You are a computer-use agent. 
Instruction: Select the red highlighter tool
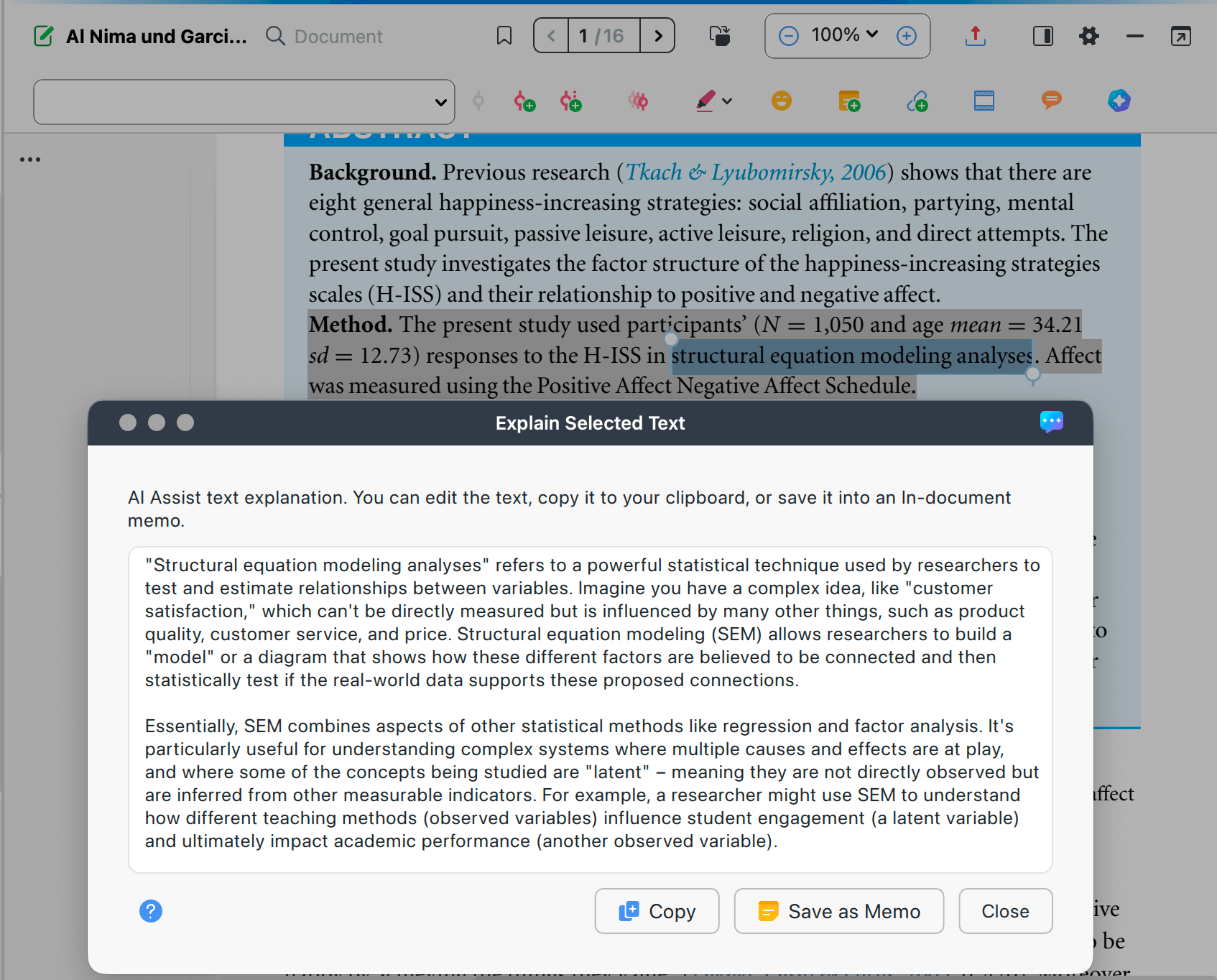pos(705,101)
